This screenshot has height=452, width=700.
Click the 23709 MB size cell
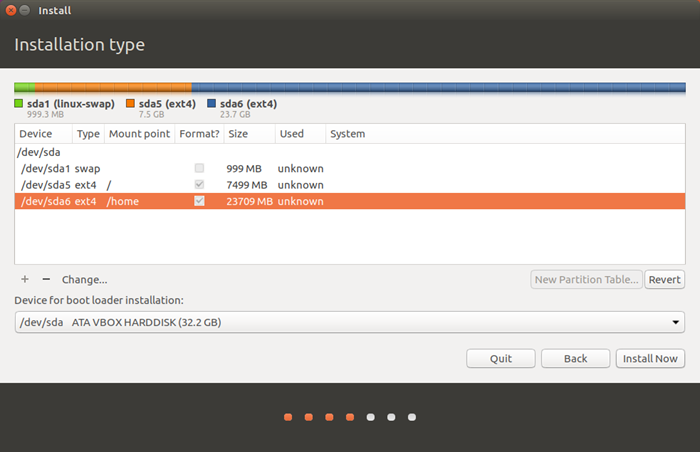[250, 201]
